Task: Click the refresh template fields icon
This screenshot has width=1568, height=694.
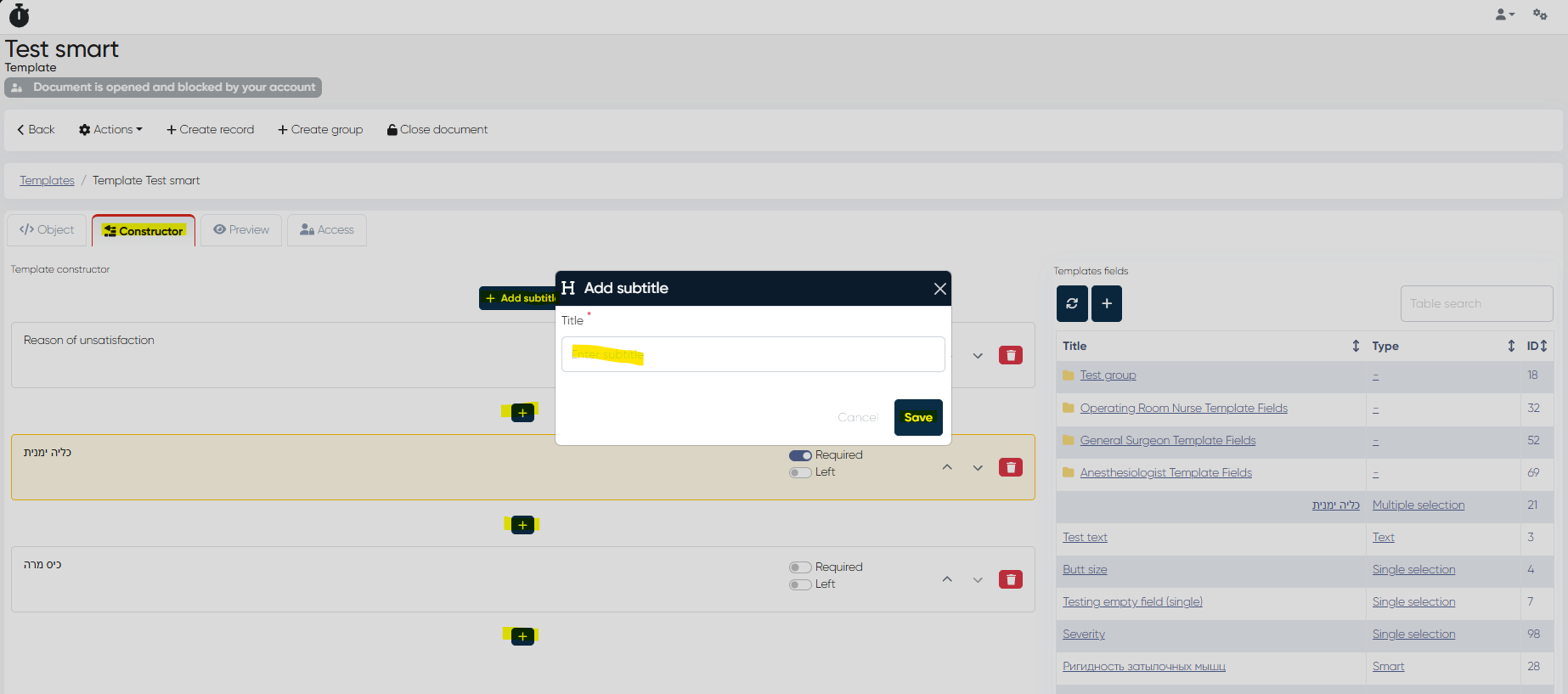Action: pos(1072,304)
